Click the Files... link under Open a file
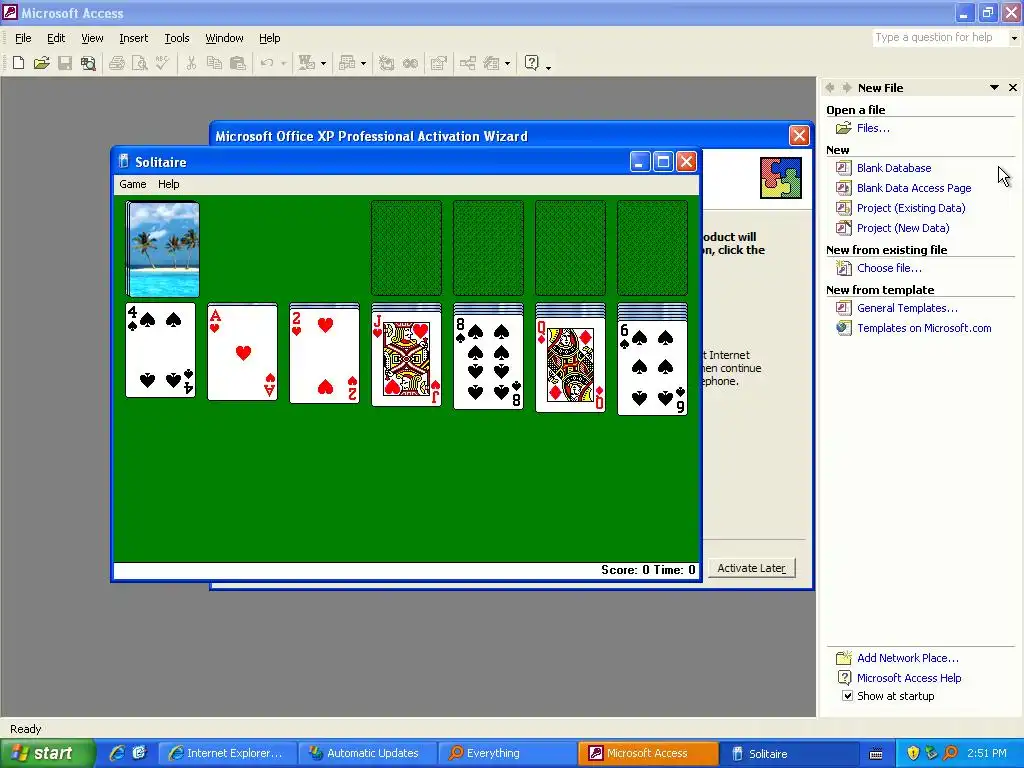The width and height of the screenshot is (1024, 768). [x=873, y=128]
